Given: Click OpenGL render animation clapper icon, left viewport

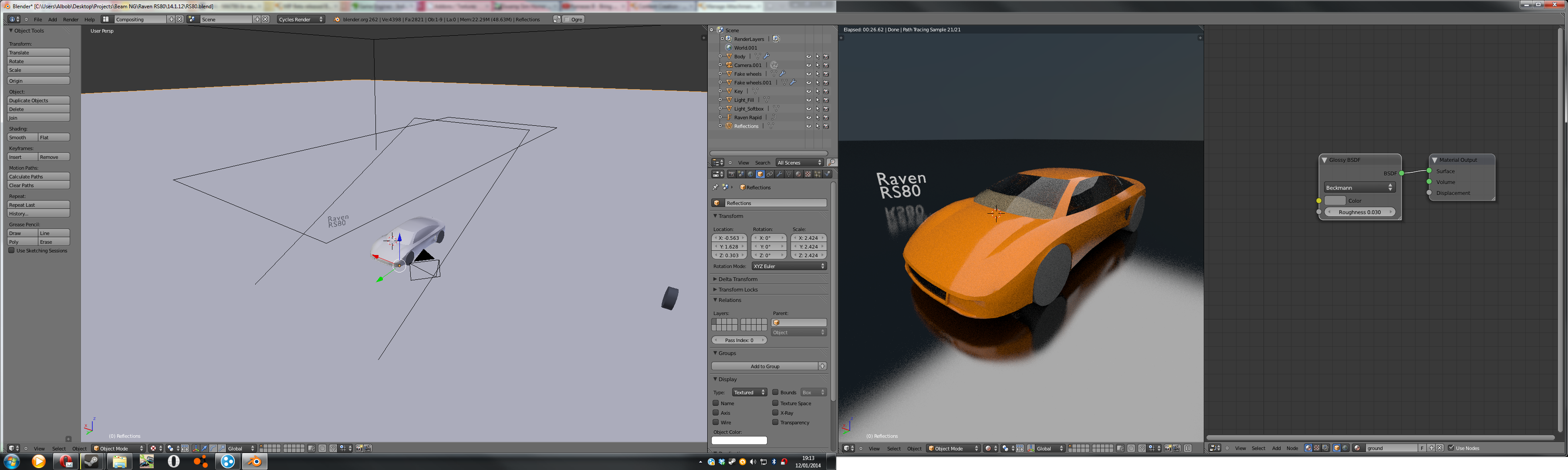Looking at the screenshot, I should pos(368,448).
